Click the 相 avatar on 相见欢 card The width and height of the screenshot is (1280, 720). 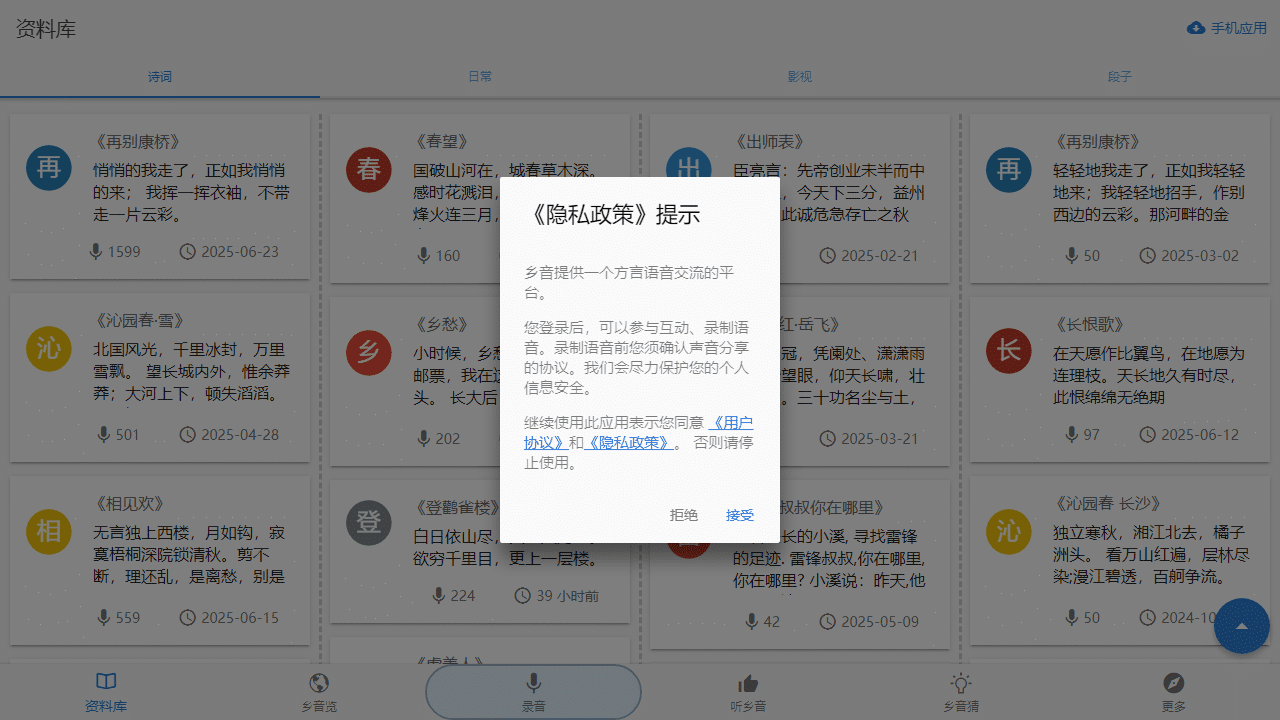pos(49,530)
